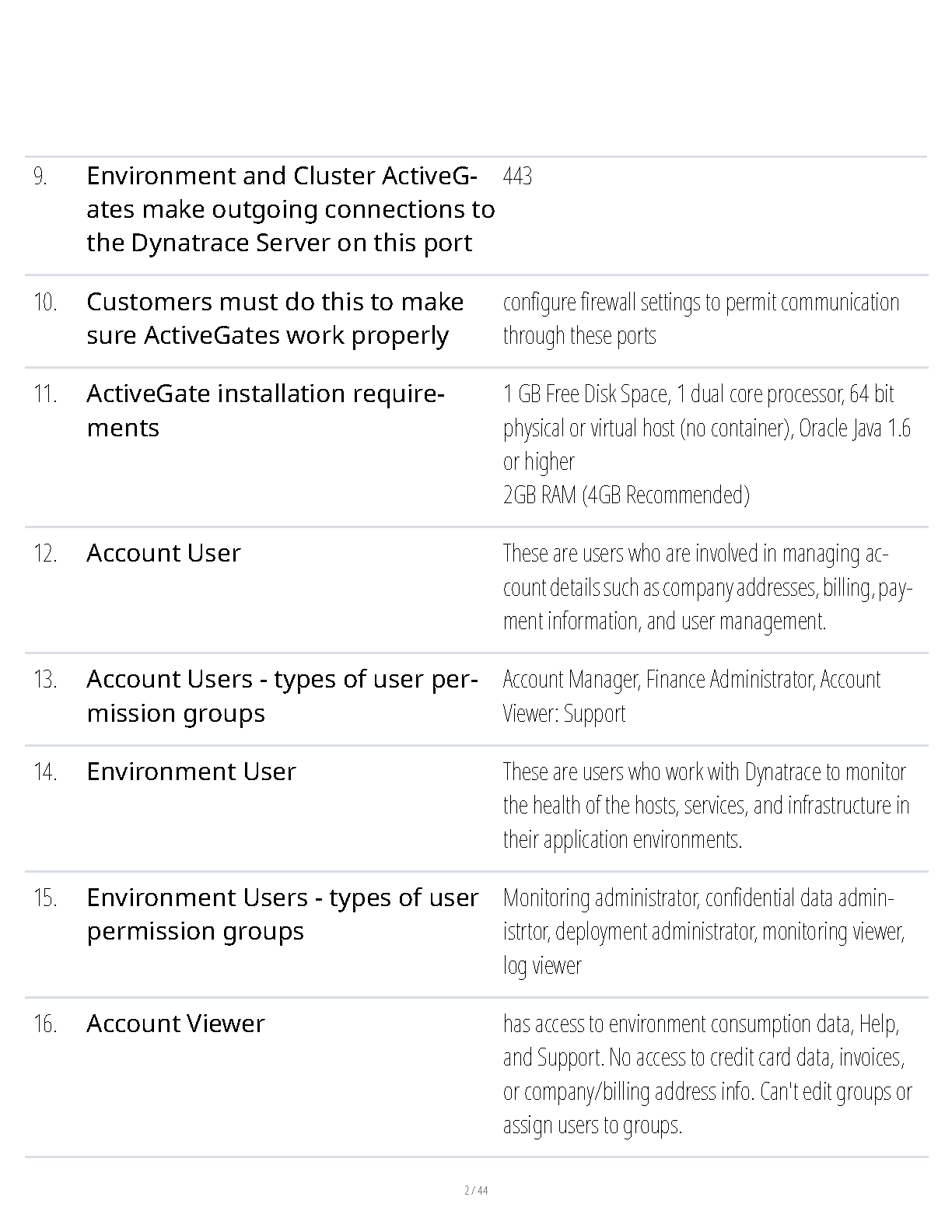This screenshot has height=1232, width=952.
Task: Click row number 16
Action: tap(45, 1024)
